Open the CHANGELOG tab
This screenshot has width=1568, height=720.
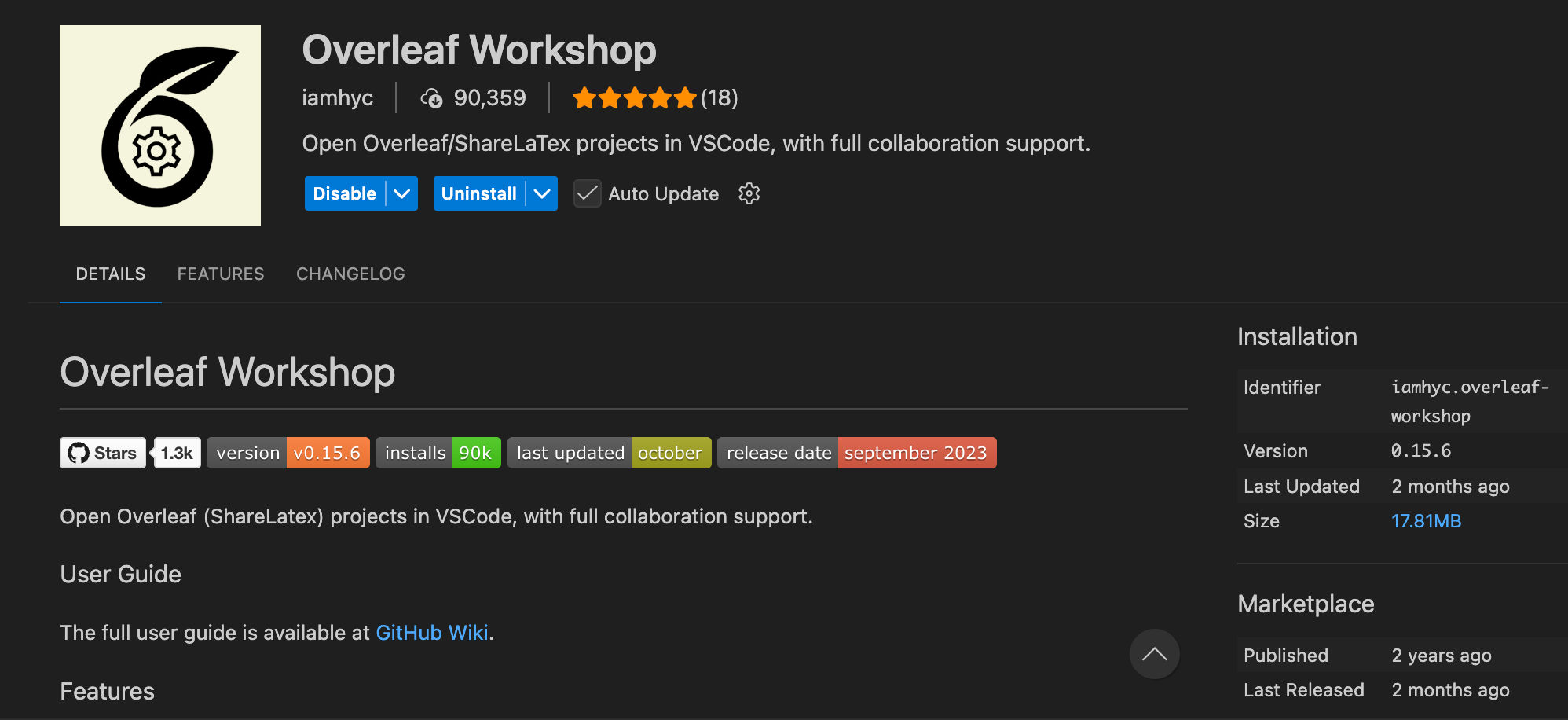tap(350, 274)
